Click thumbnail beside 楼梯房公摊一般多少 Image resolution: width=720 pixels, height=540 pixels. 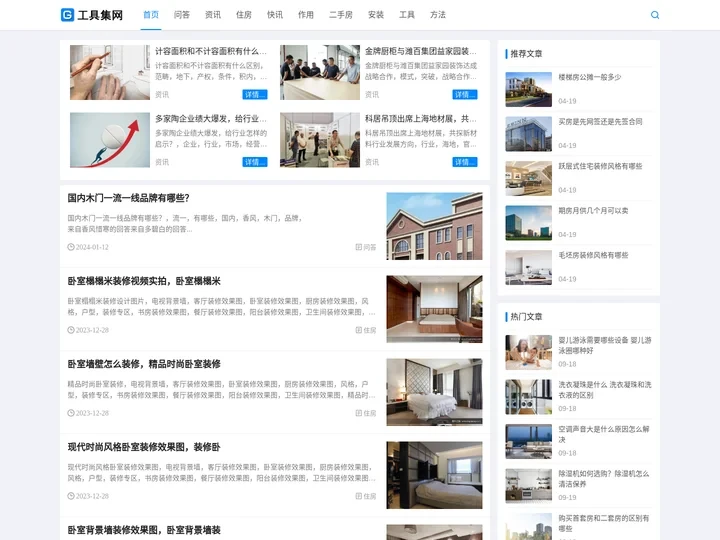click(529, 89)
